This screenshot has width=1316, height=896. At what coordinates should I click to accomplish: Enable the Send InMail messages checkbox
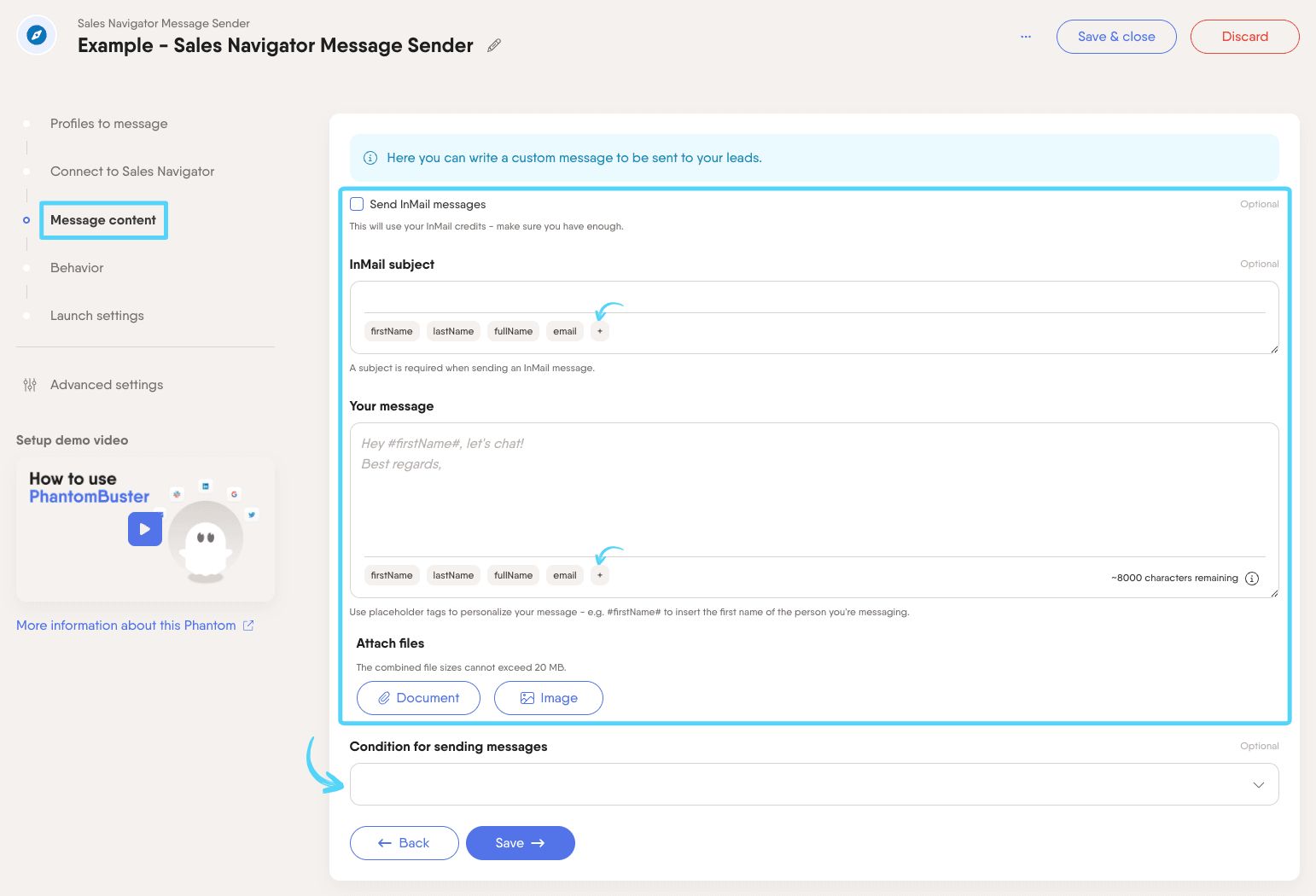click(x=357, y=204)
